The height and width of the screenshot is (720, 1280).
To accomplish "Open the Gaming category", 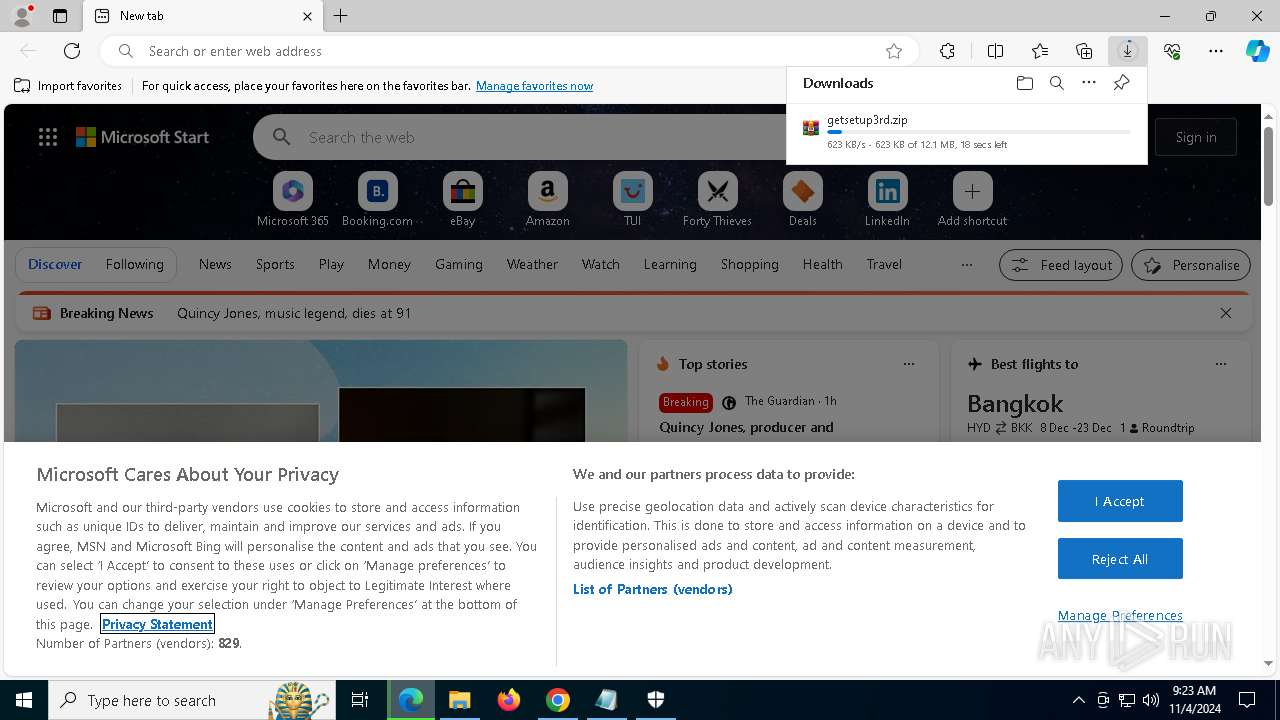I will (459, 264).
